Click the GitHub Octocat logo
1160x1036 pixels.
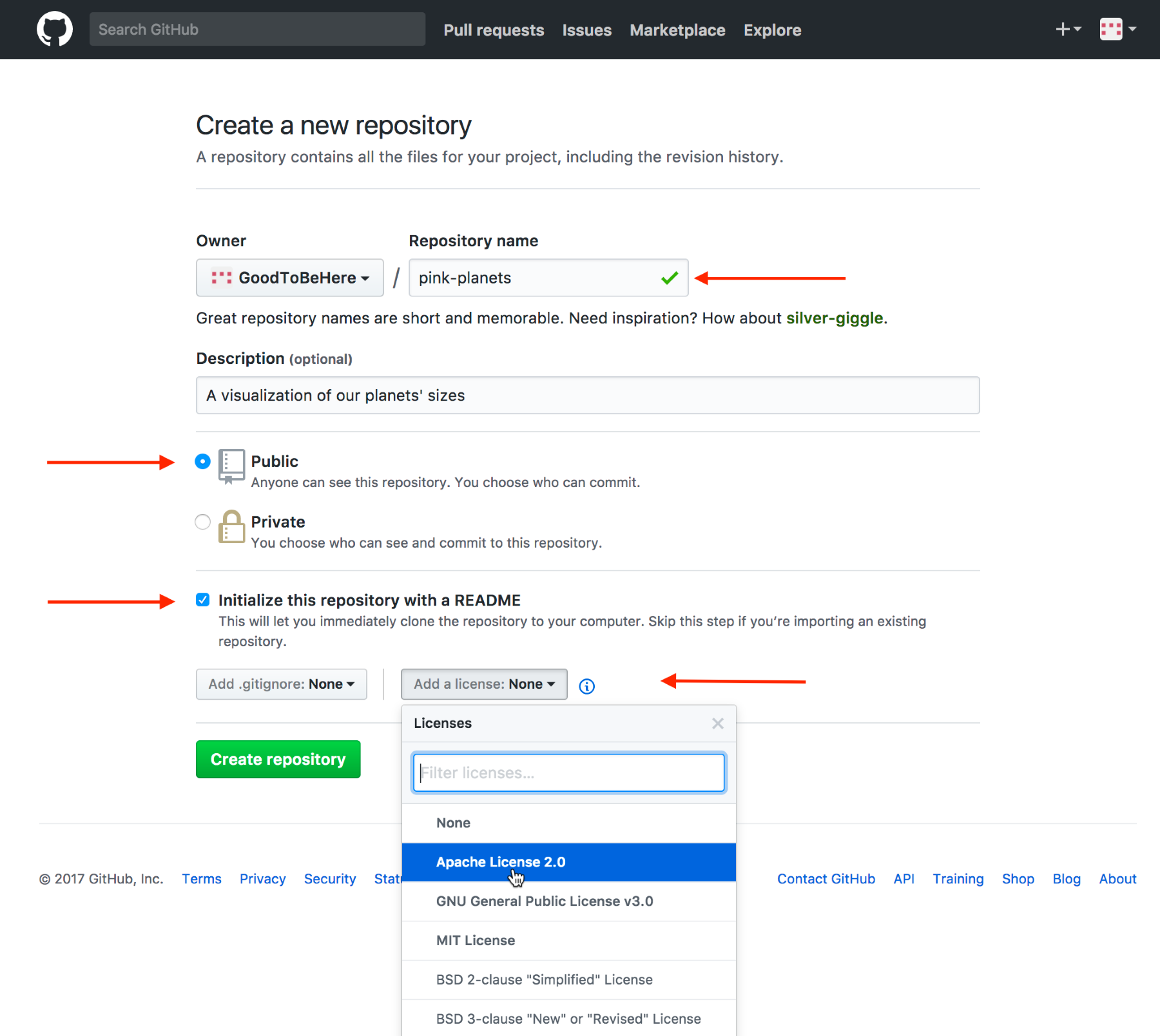(55, 29)
